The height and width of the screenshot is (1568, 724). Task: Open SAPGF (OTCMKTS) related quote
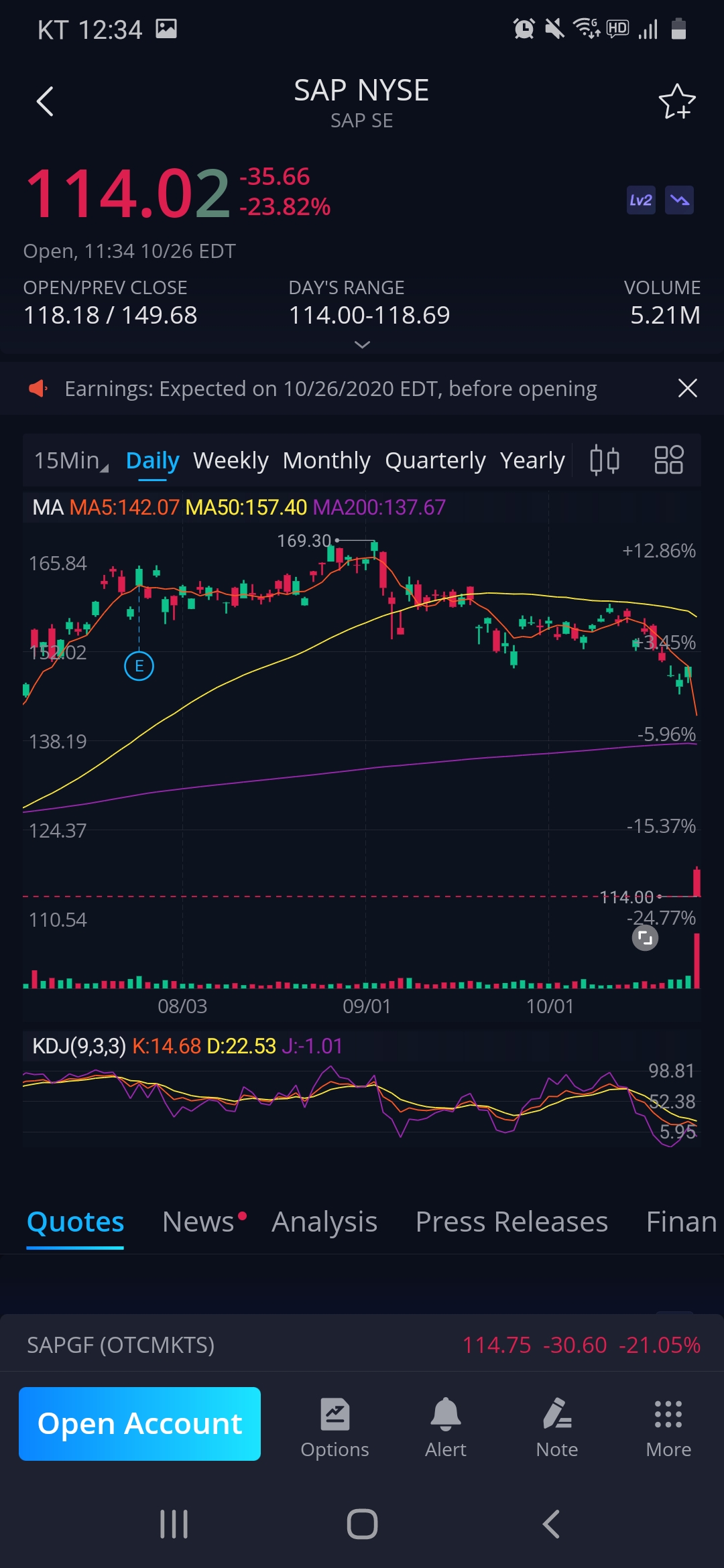(362, 1345)
